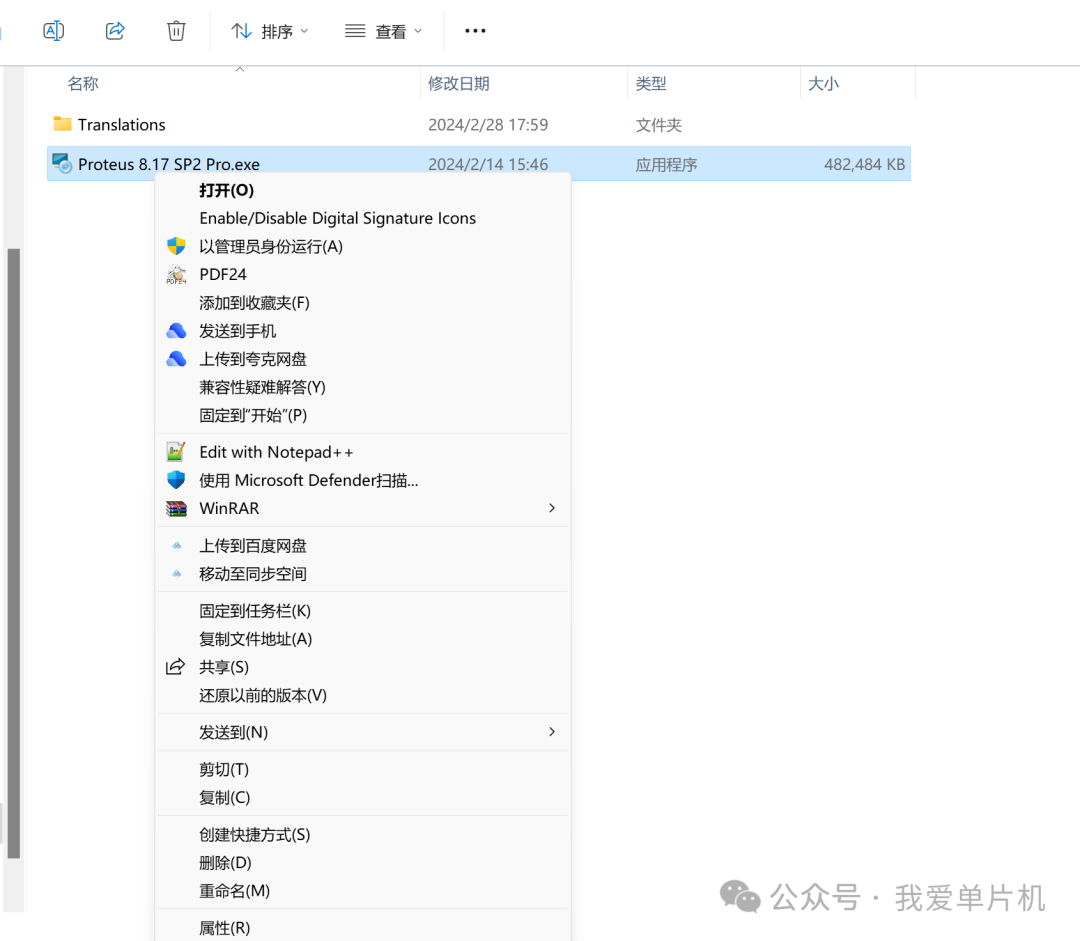This screenshot has width=1080, height=941.
Task: Click the cloud icon beside 上传到夸克网盘
Action: 176,359
